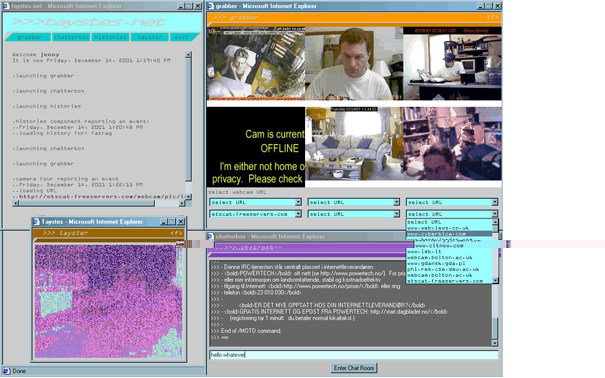Click the IE page icon next to Done
The image size is (605, 378).
click(7, 371)
